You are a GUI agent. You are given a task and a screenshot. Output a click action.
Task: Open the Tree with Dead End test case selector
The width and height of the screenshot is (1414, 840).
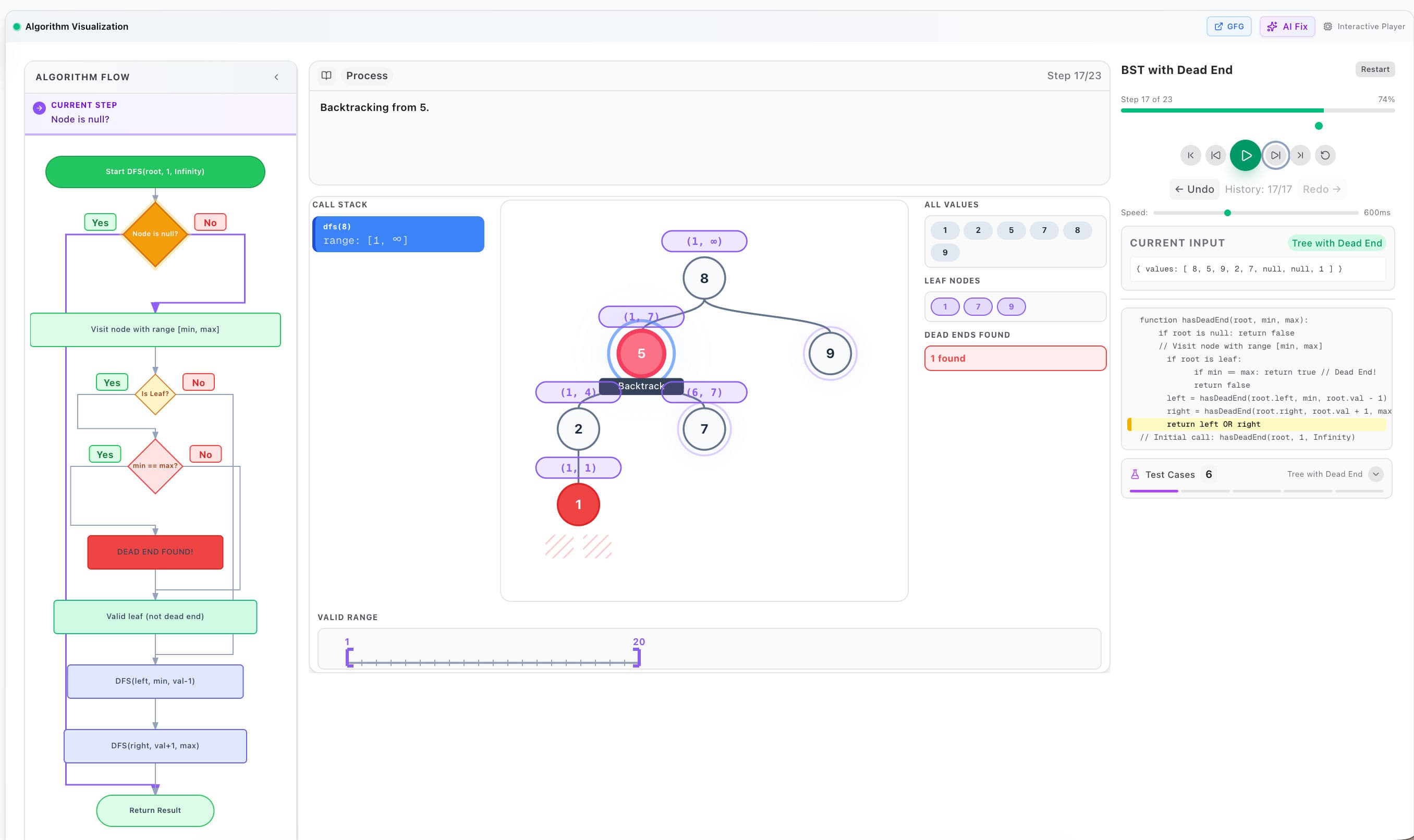click(x=1327, y=474)
